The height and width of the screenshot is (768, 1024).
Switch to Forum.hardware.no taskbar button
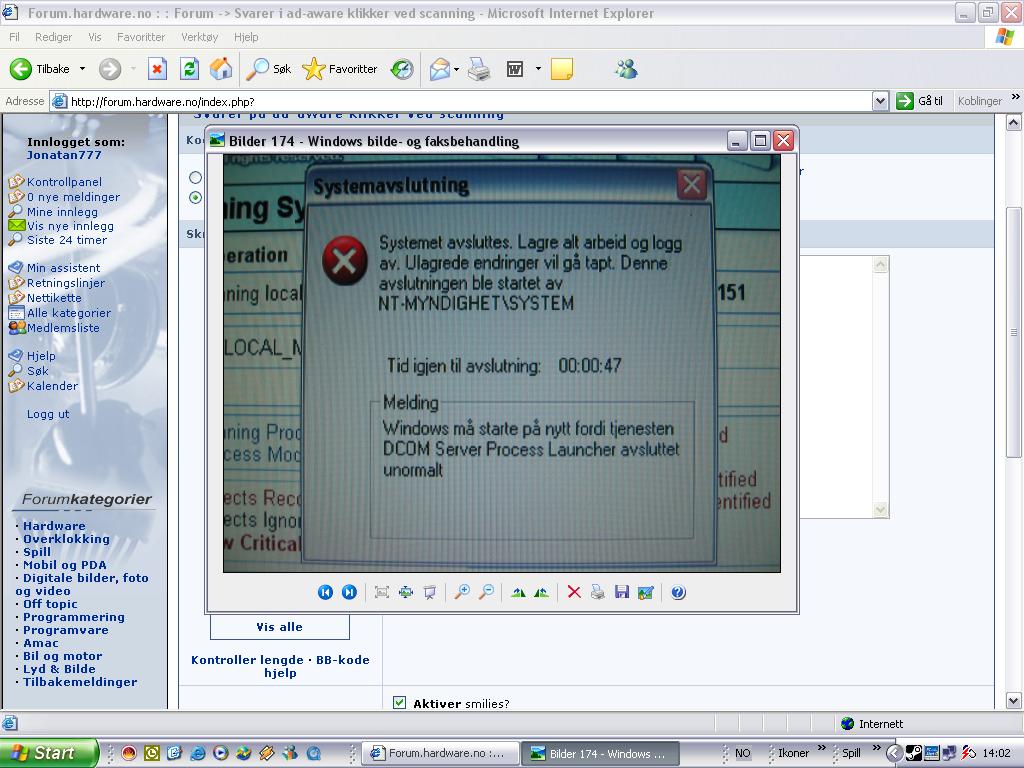[x=440, y=753]
